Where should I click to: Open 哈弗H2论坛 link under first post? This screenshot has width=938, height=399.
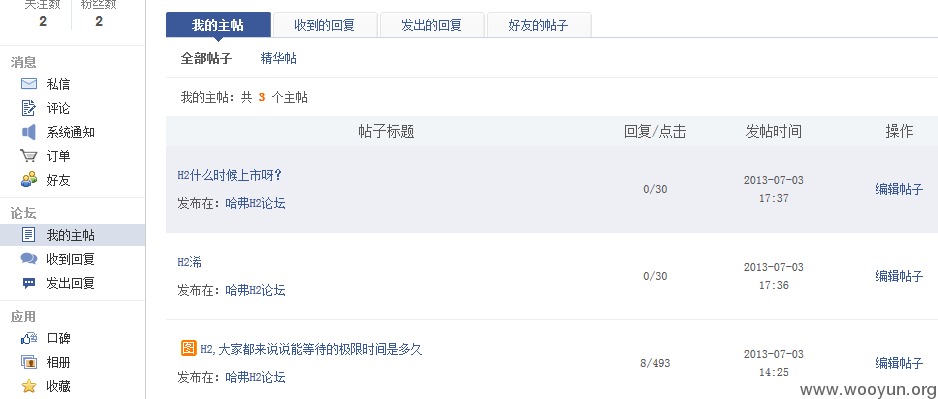click(255, 203)
